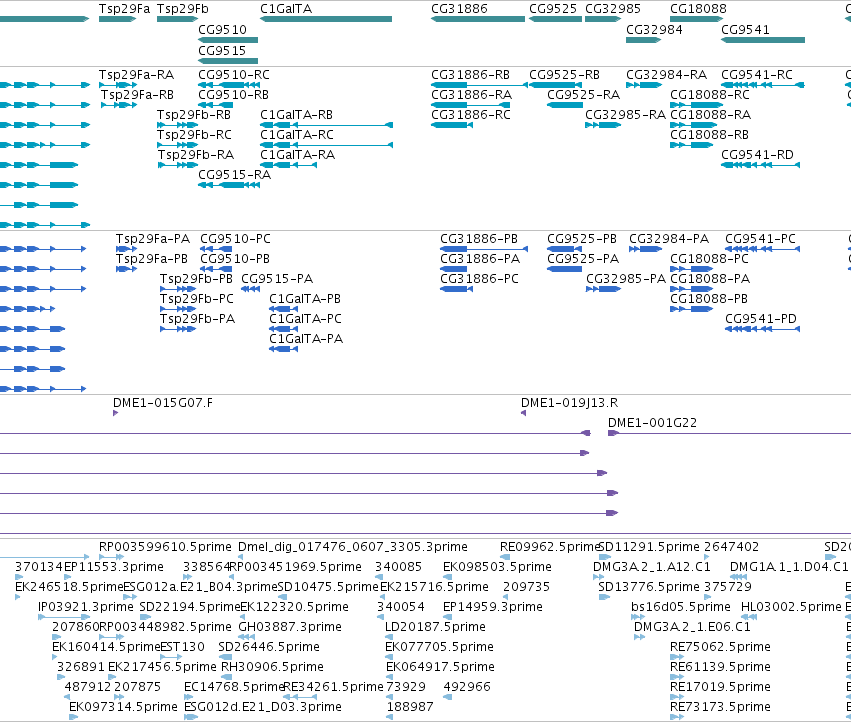Select the Tsp29Fb gene label
The height and width of the screenshot is (722, 851).
click(x=182, y=9)
